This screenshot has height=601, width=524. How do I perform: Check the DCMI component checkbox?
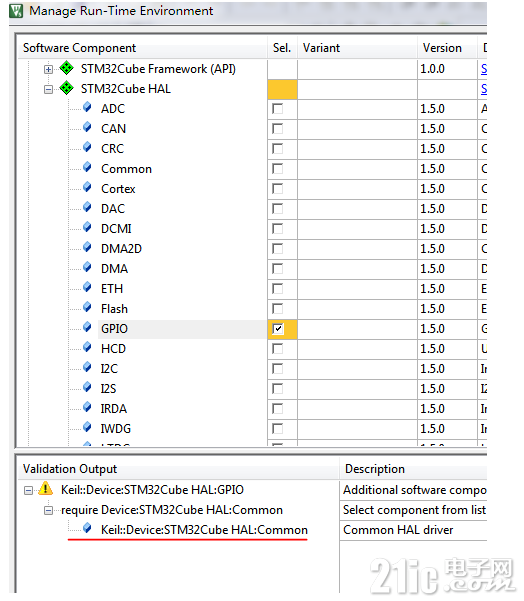click(x=278, y=229)
